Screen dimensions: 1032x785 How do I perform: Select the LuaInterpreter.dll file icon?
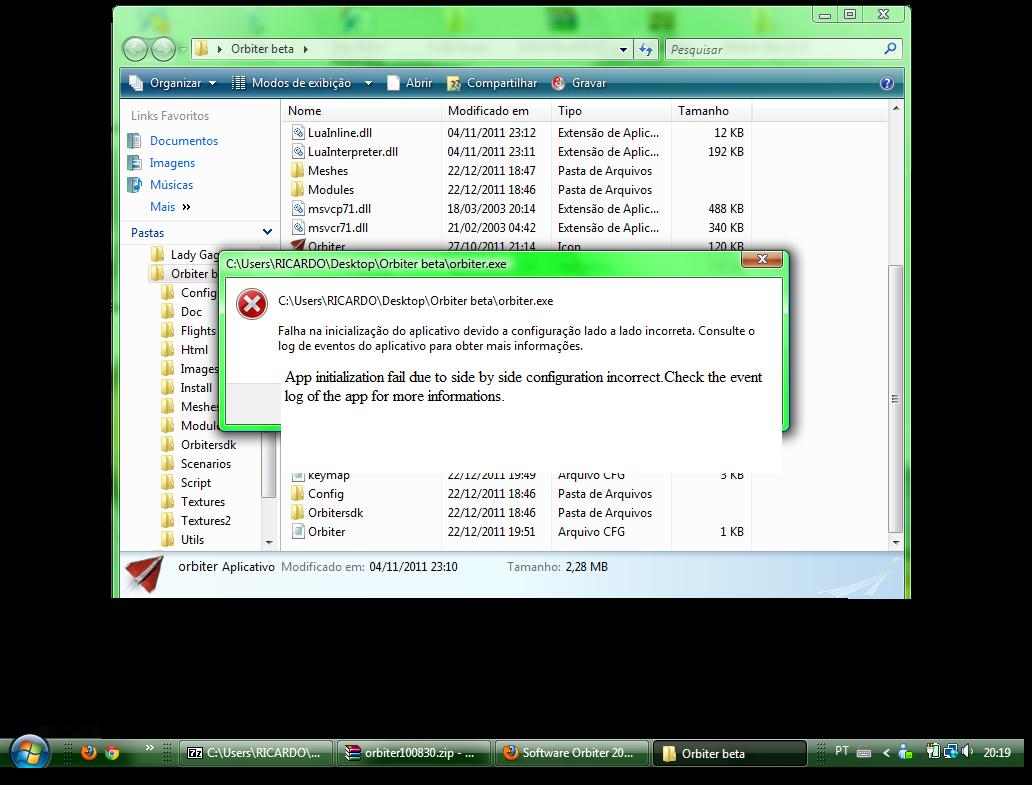click(298, 151)
